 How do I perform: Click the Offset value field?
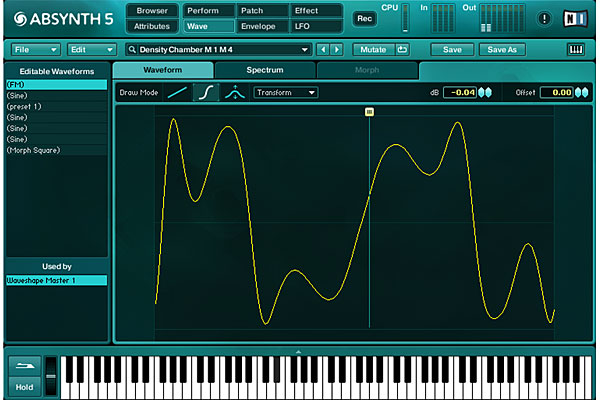[x=557, y=92]
